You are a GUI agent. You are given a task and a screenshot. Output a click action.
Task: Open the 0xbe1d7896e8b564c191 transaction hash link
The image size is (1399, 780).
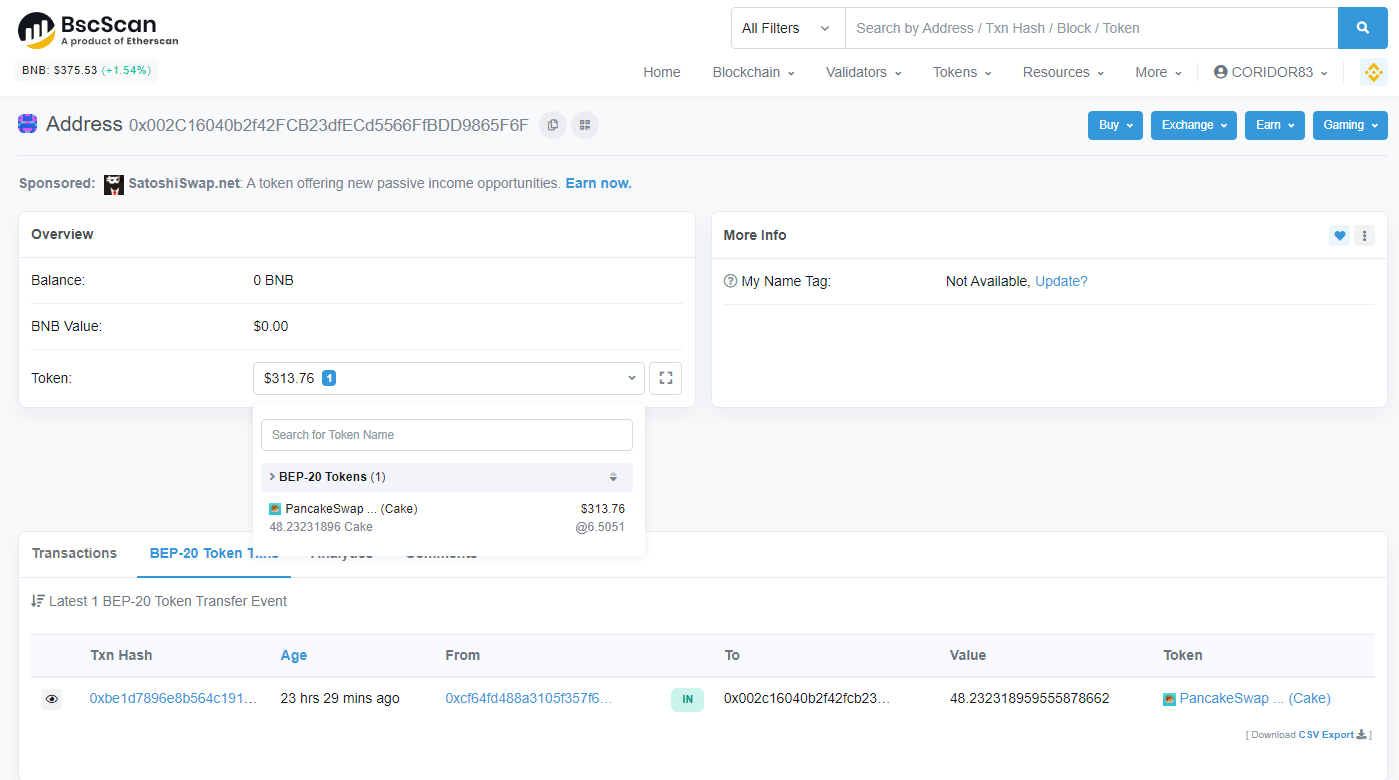(x=173, y=698)
